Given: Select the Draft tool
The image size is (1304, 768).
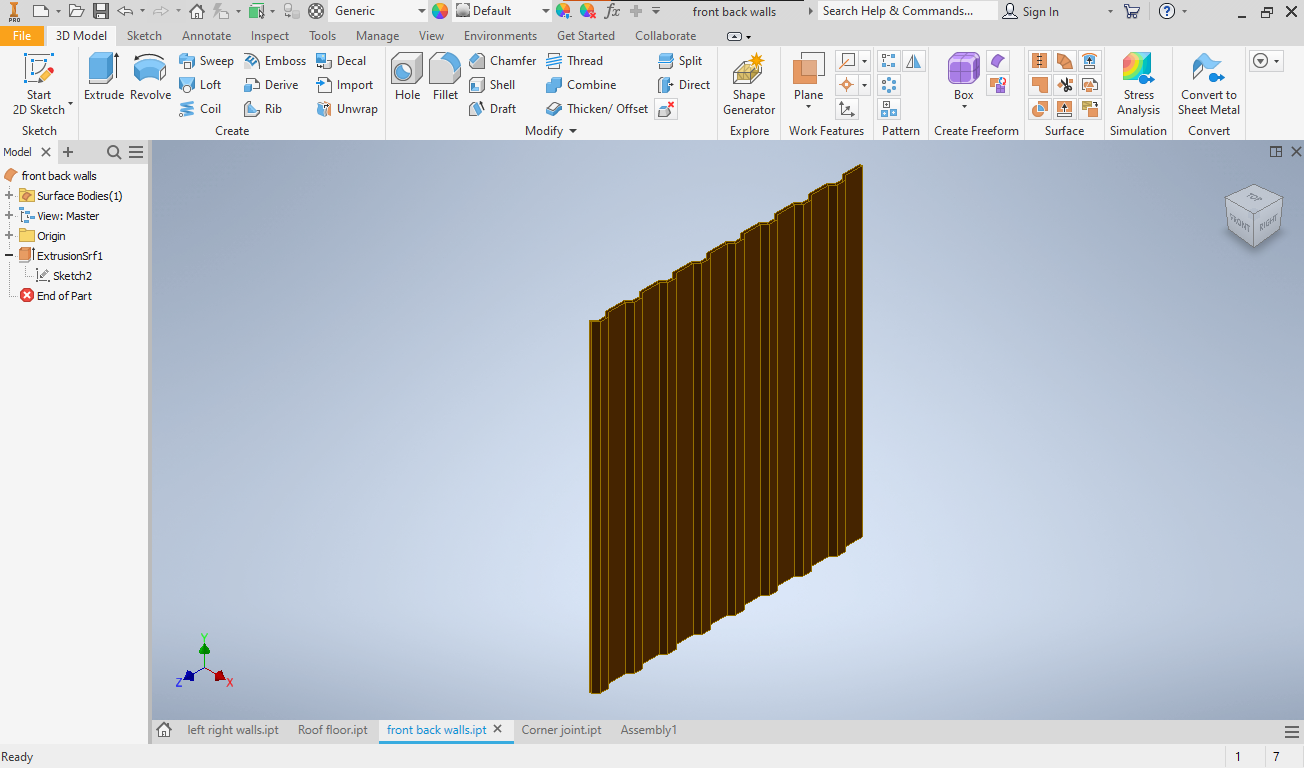Looking at the screenshot, I should (493, 109).
